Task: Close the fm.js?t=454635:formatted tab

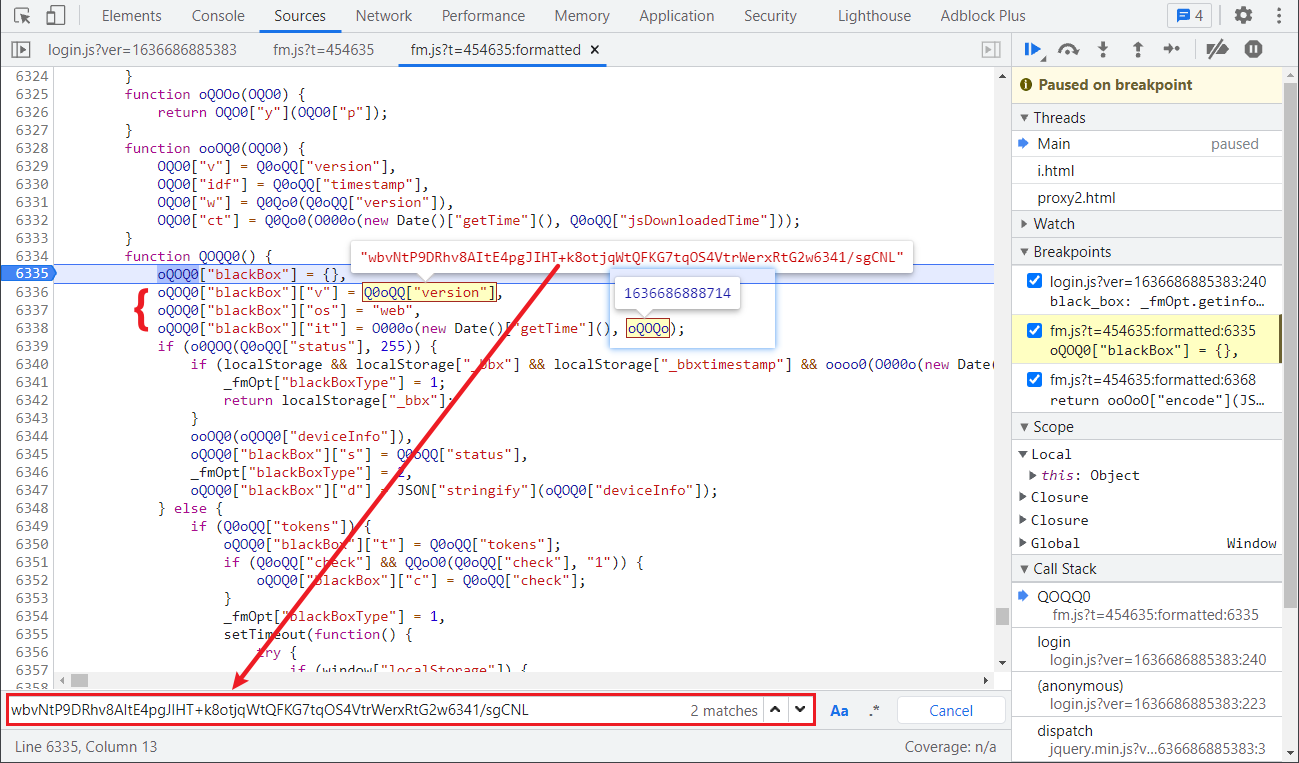Action: [595, 50]
